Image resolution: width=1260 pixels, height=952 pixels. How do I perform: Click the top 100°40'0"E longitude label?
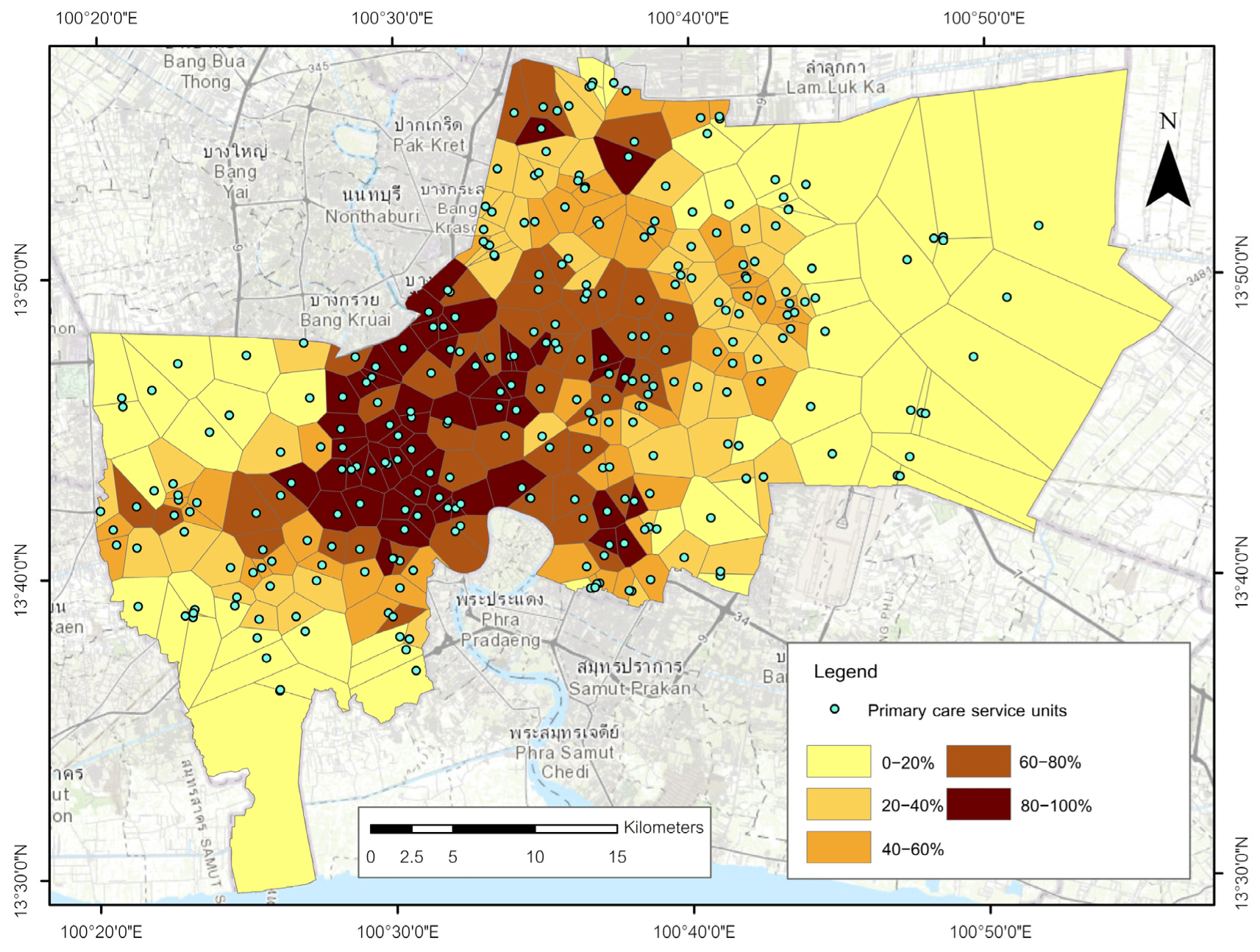click(688, 18)
